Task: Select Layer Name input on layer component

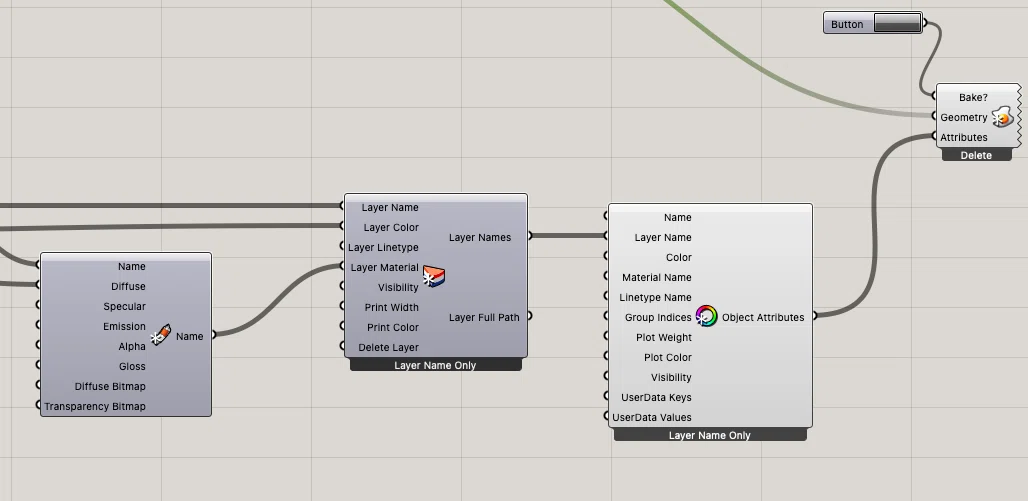Action: coord(389,207)
